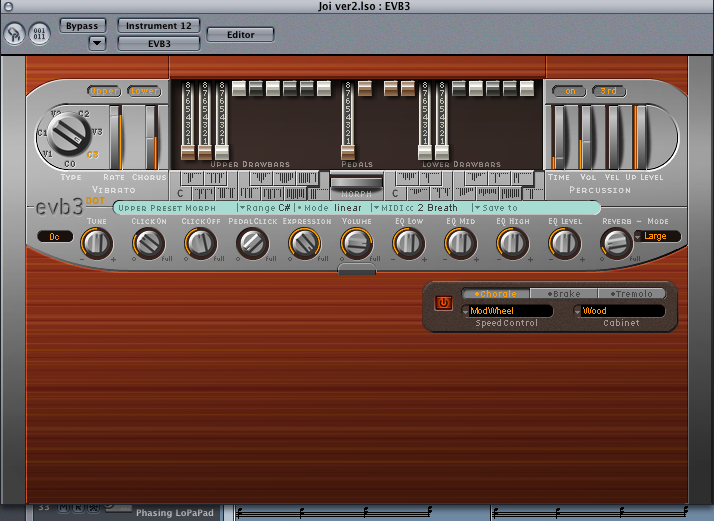
Task: Toggle the Percussion 3rd harmonic button
Action: pos(609,91)
